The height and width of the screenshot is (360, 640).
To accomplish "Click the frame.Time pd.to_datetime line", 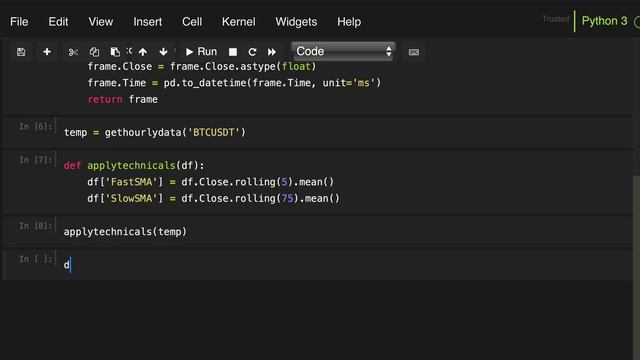I will click(234, 83).
